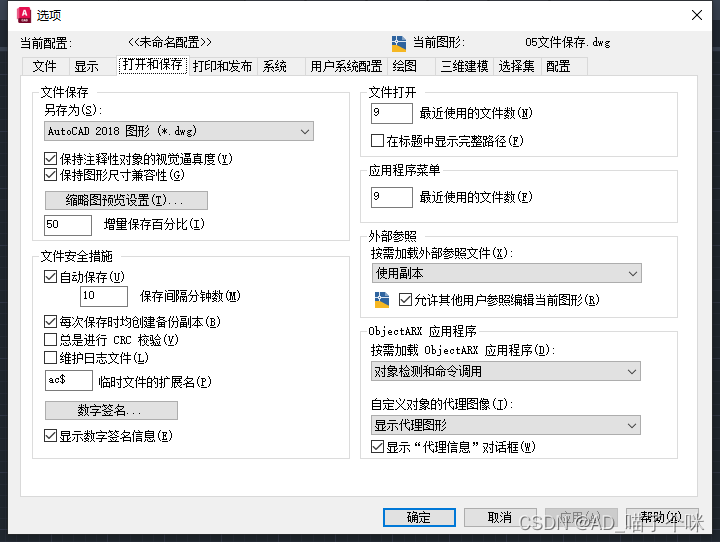The height and width of the screenshot is (542, 720).
Task: Expand 按需加载 ObjectARX 应用程序 dropdown
Action: coord(506,371)
